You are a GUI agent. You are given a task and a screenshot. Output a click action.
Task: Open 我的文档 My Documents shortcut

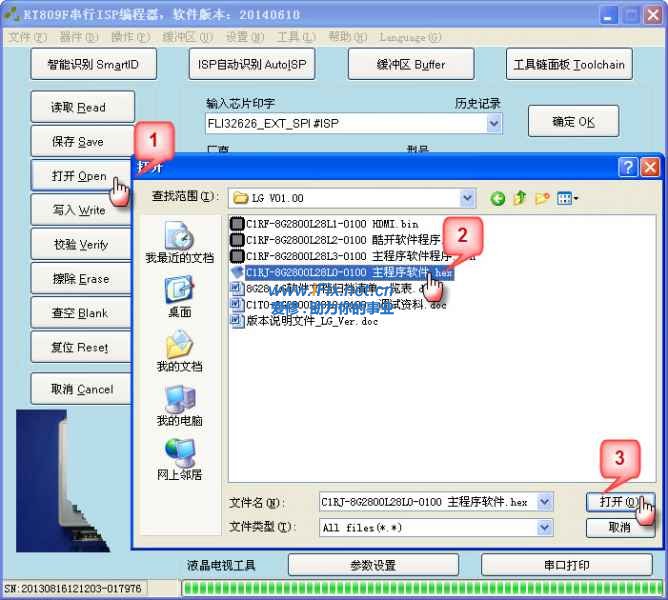(x=179, y=352)
